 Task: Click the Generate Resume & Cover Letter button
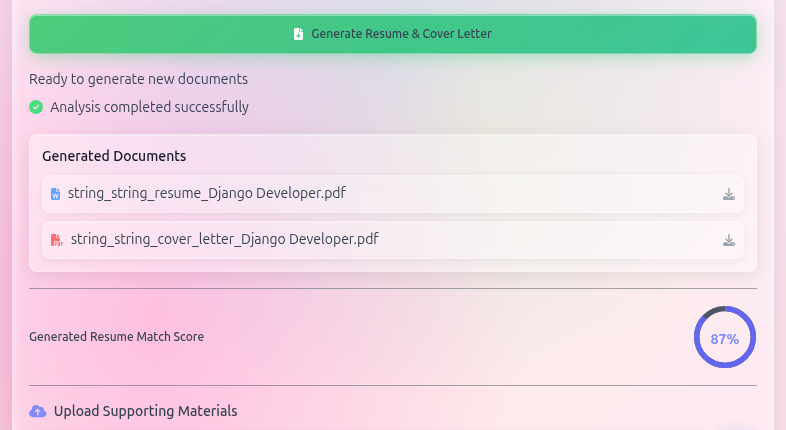392,34
